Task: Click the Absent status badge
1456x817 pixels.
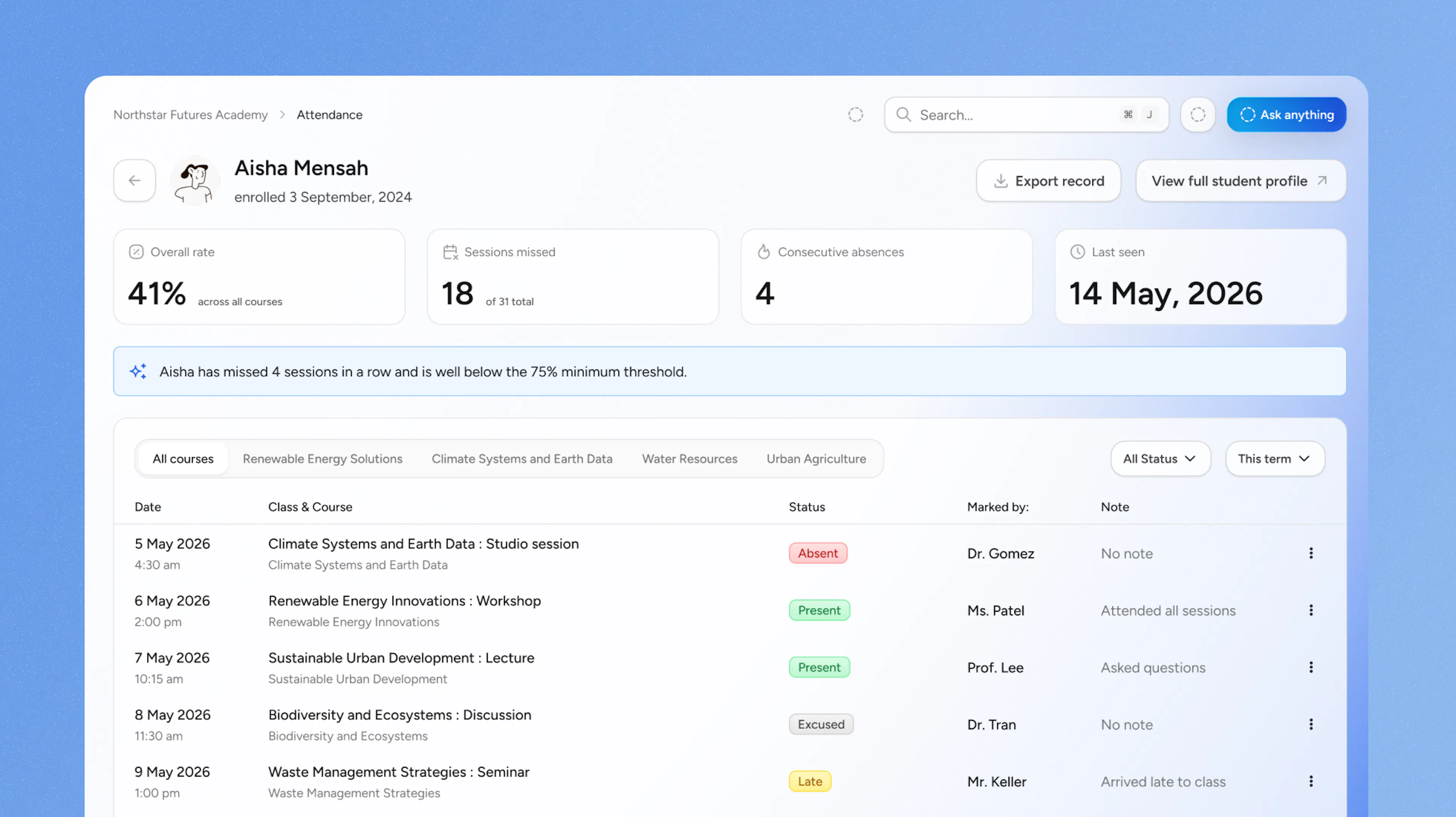Action: point(818,553)
